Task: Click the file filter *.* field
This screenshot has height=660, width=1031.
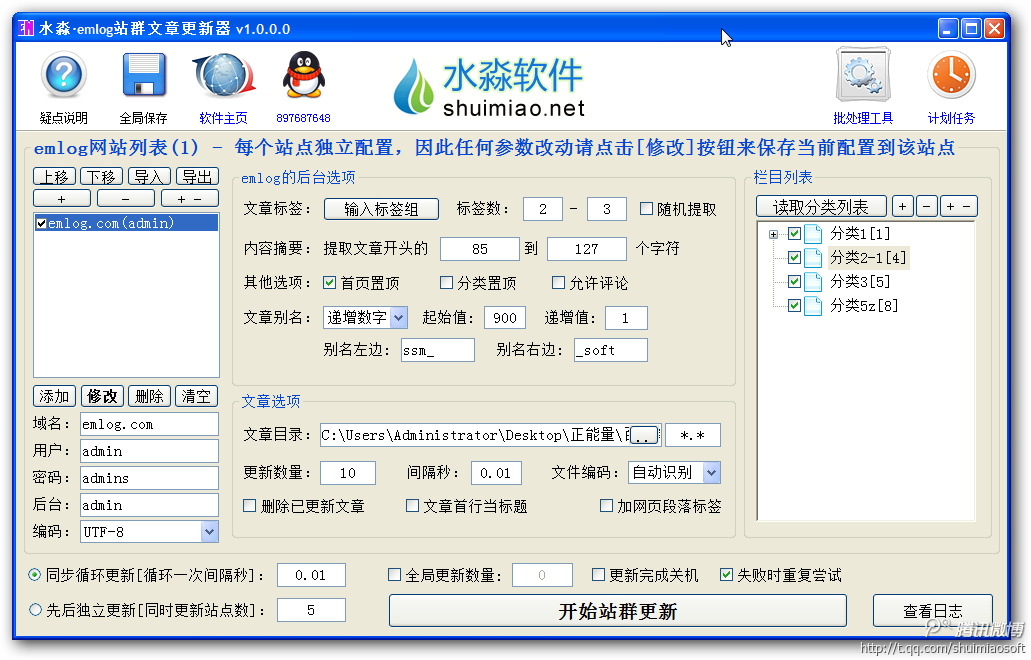Action: coord(693,435)
